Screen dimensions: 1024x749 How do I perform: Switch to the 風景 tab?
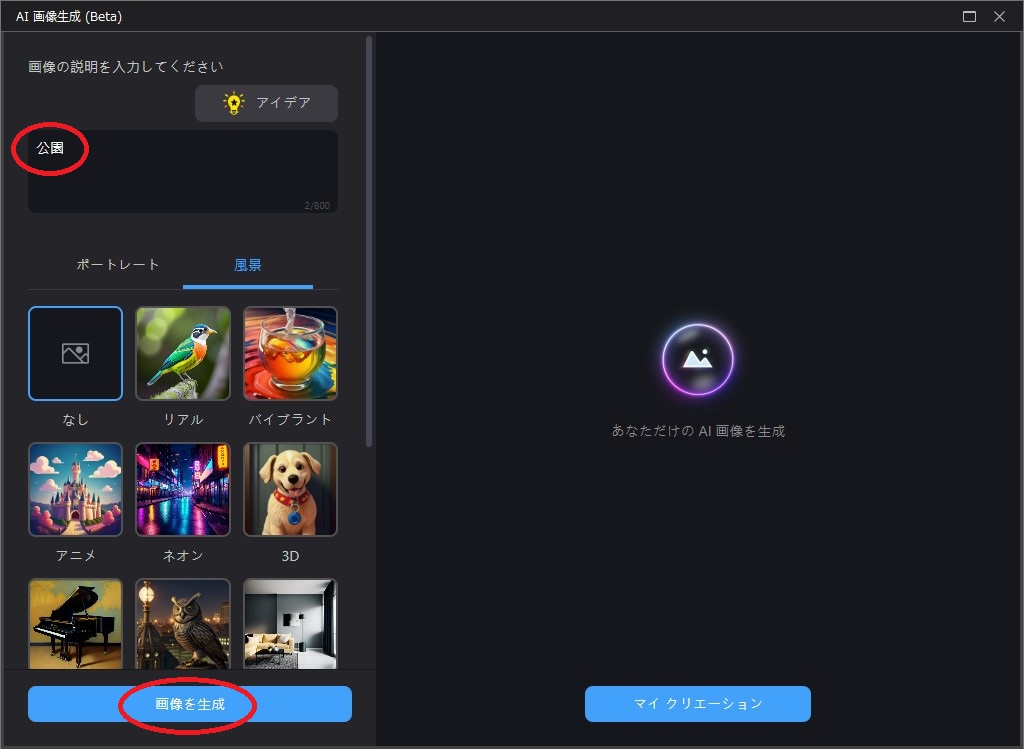pyautogui.click(x=248, y=265)
